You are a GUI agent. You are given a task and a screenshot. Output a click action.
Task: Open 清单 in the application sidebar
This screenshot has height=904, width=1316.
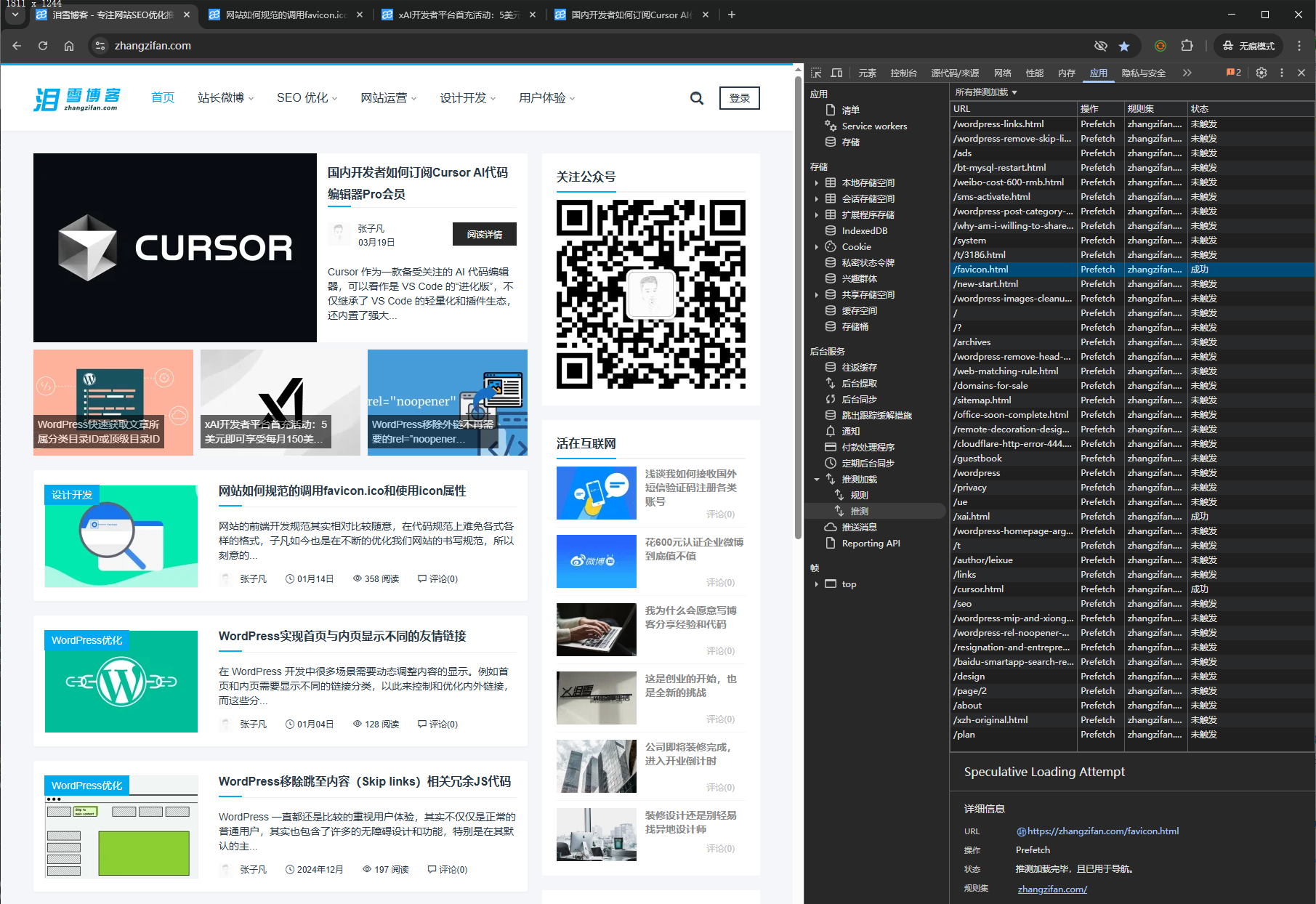click(x=850, y=110)
